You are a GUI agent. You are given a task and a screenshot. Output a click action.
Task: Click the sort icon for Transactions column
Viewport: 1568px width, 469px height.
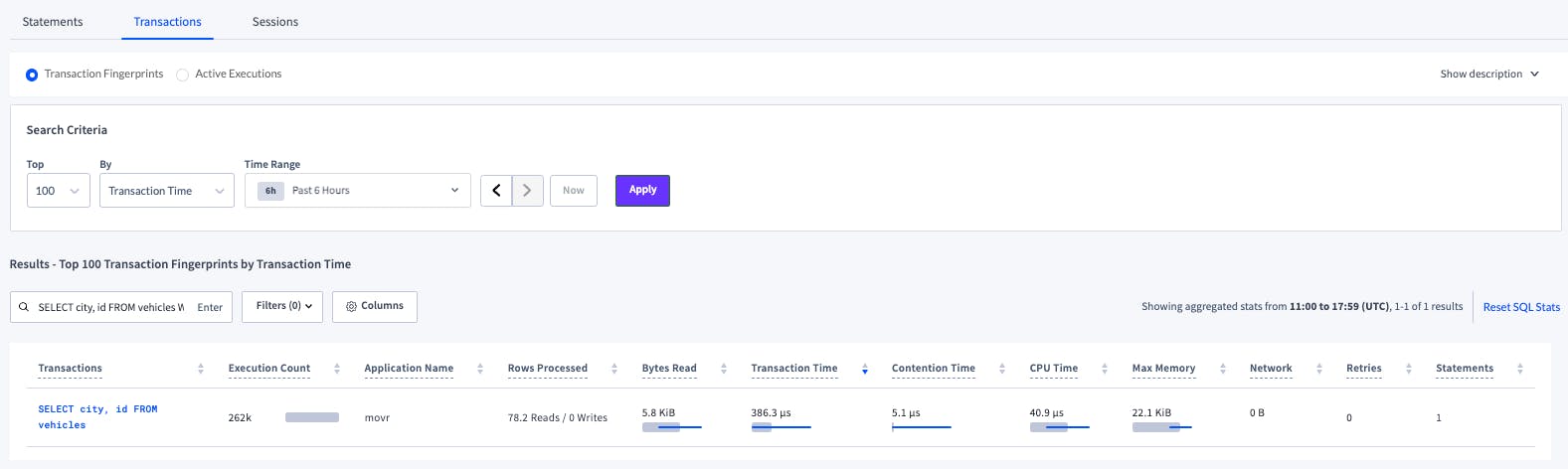coord(201,369)
